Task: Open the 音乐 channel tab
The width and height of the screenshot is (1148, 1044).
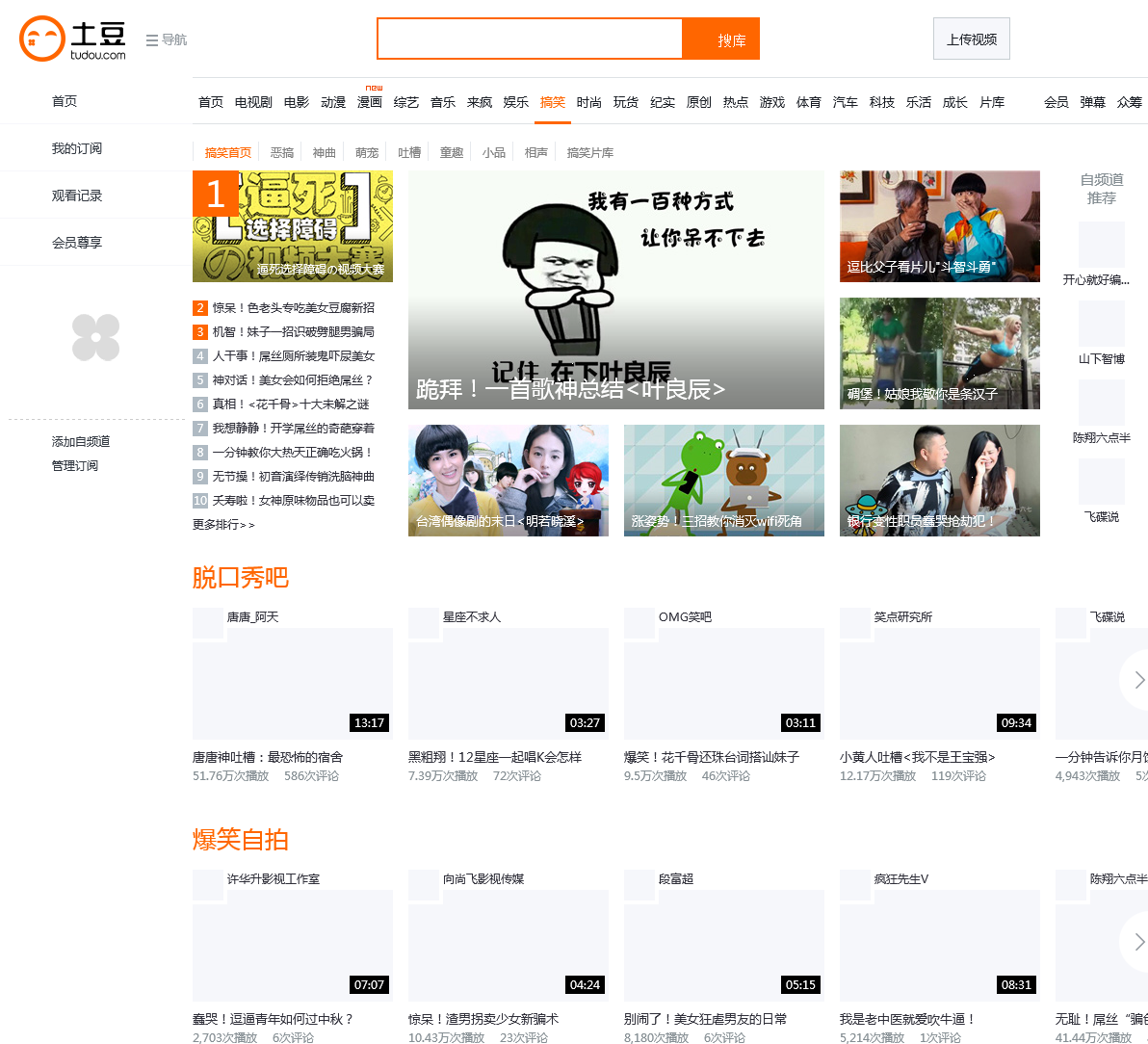Action: (x=443, y=102)
